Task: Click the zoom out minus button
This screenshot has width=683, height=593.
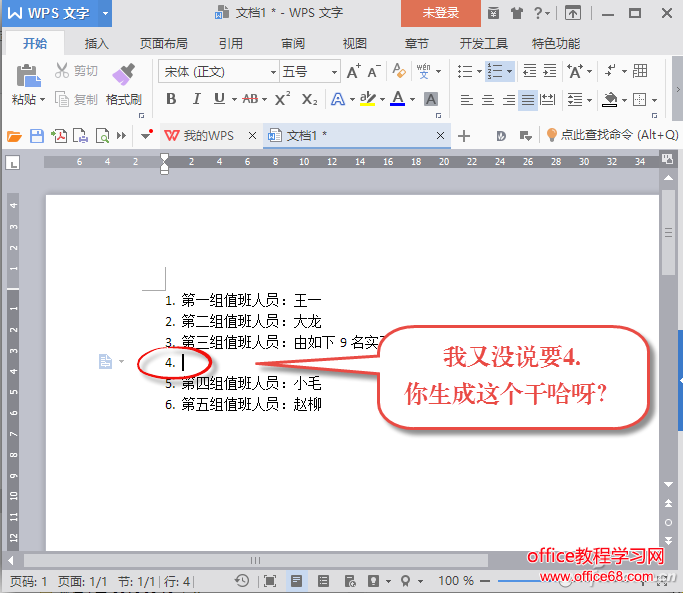Action: (485, 581)
